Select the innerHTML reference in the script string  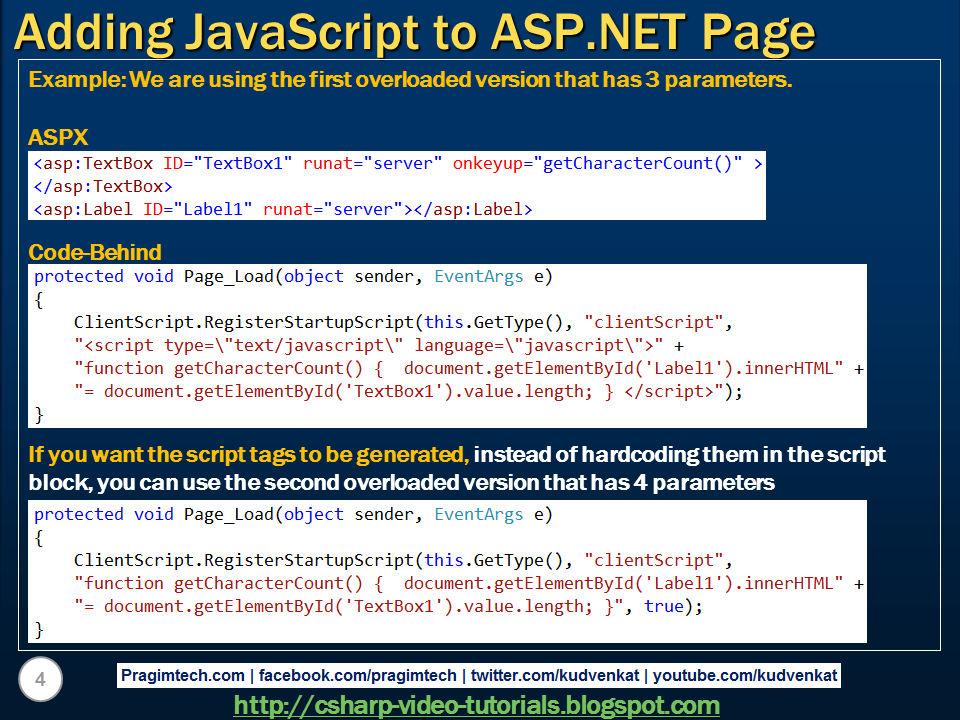tap(790, 368)
